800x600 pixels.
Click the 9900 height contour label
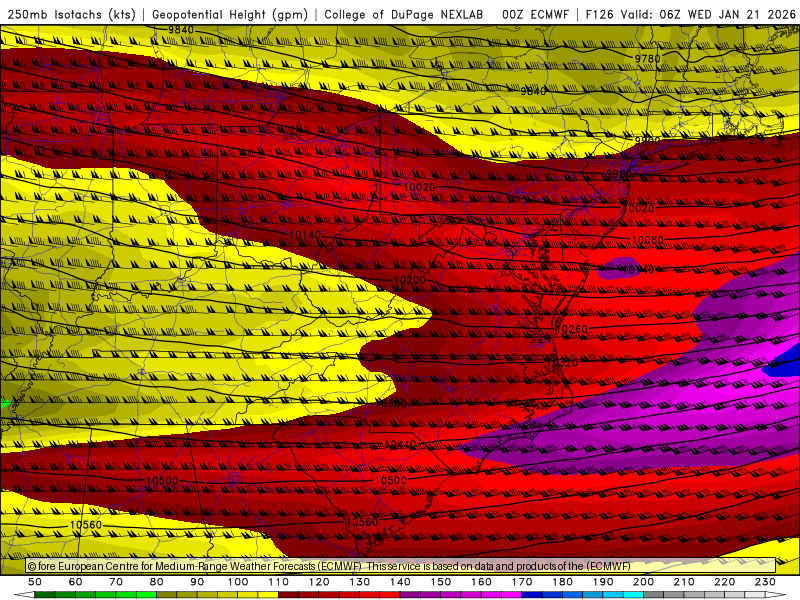(647, 140)
